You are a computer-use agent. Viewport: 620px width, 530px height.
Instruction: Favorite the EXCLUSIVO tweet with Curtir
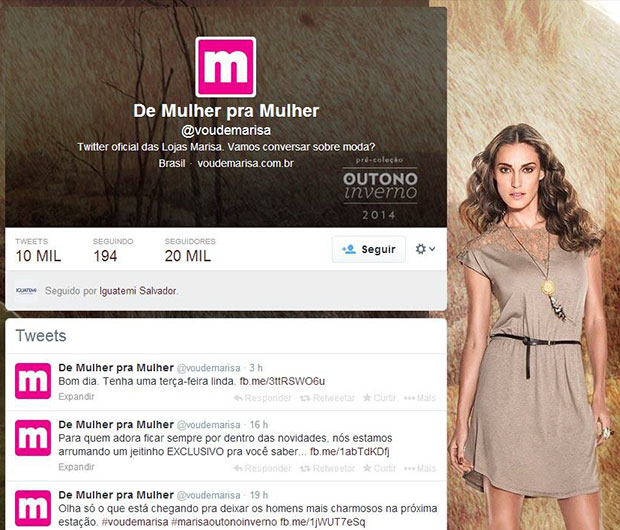tap(379, 468)
